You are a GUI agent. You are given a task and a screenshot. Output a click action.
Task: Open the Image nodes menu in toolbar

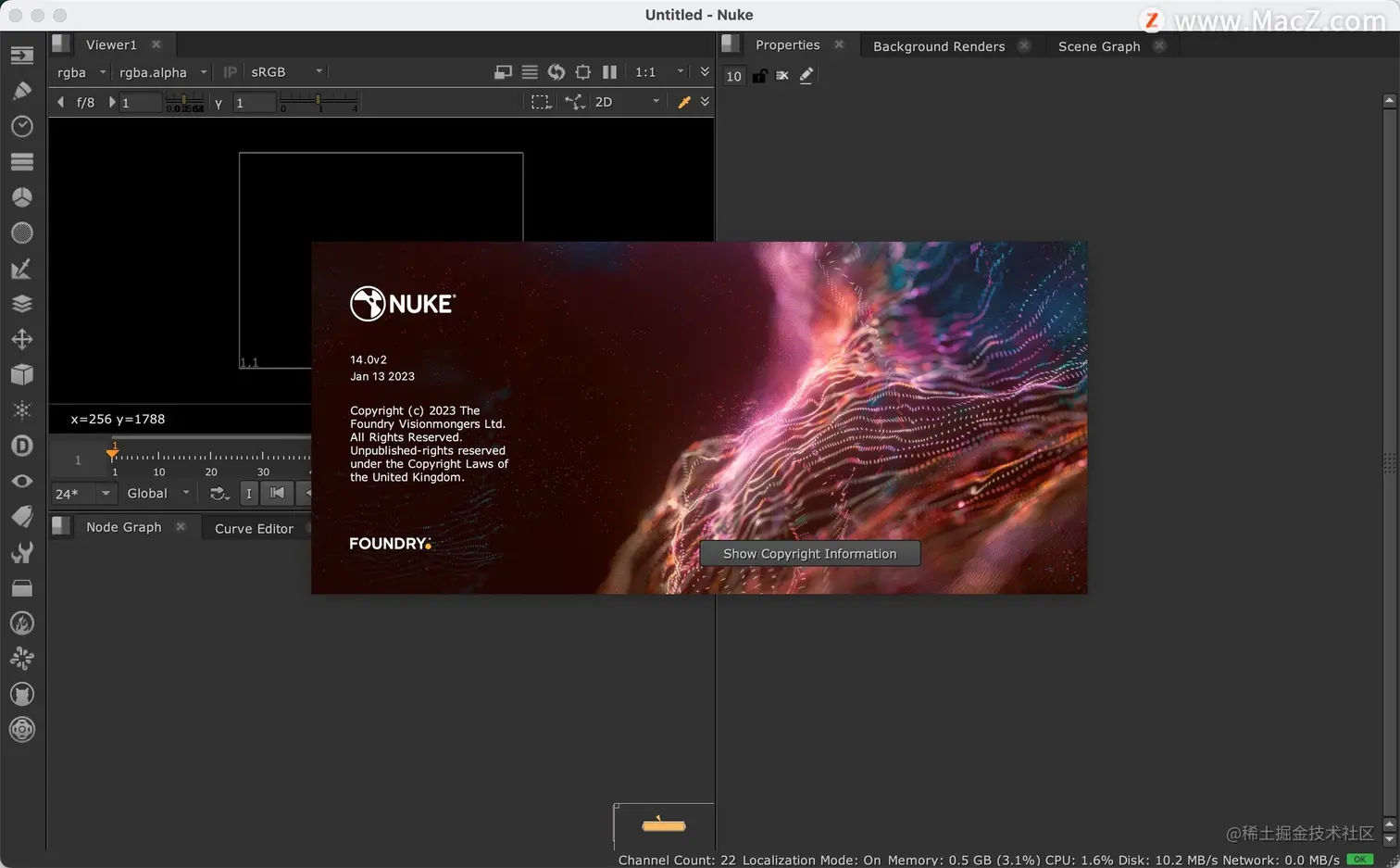tap(22, 56)
